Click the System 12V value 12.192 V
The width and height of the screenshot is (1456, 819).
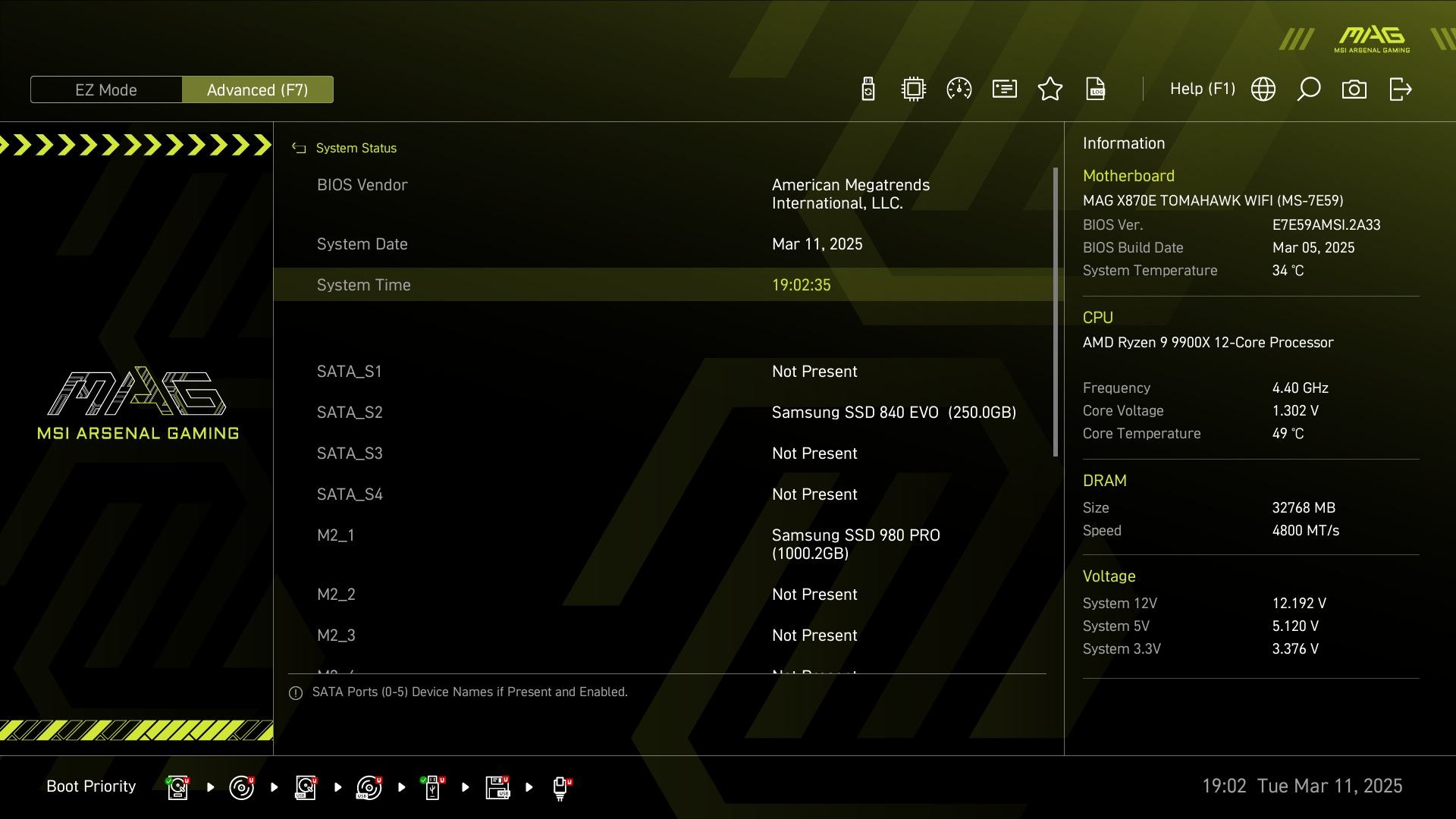point(1299,604)
